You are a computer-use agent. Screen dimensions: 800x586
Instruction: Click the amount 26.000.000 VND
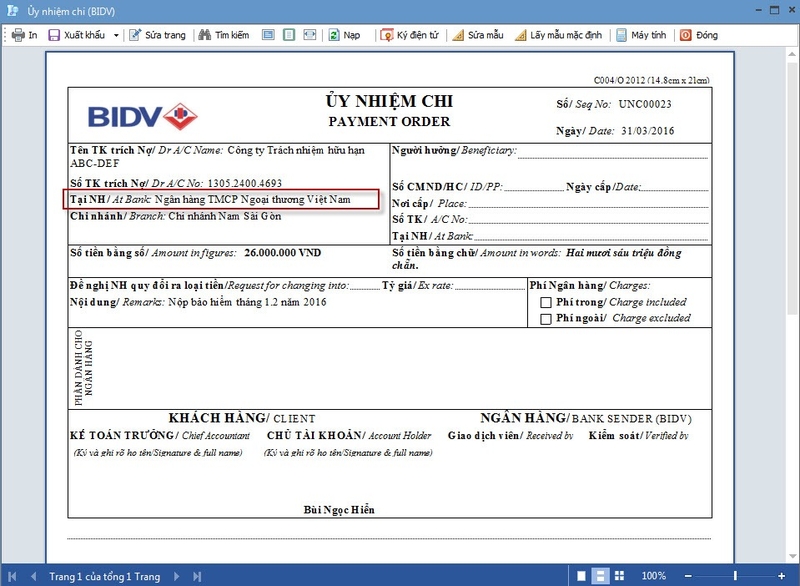click(283, 252)
